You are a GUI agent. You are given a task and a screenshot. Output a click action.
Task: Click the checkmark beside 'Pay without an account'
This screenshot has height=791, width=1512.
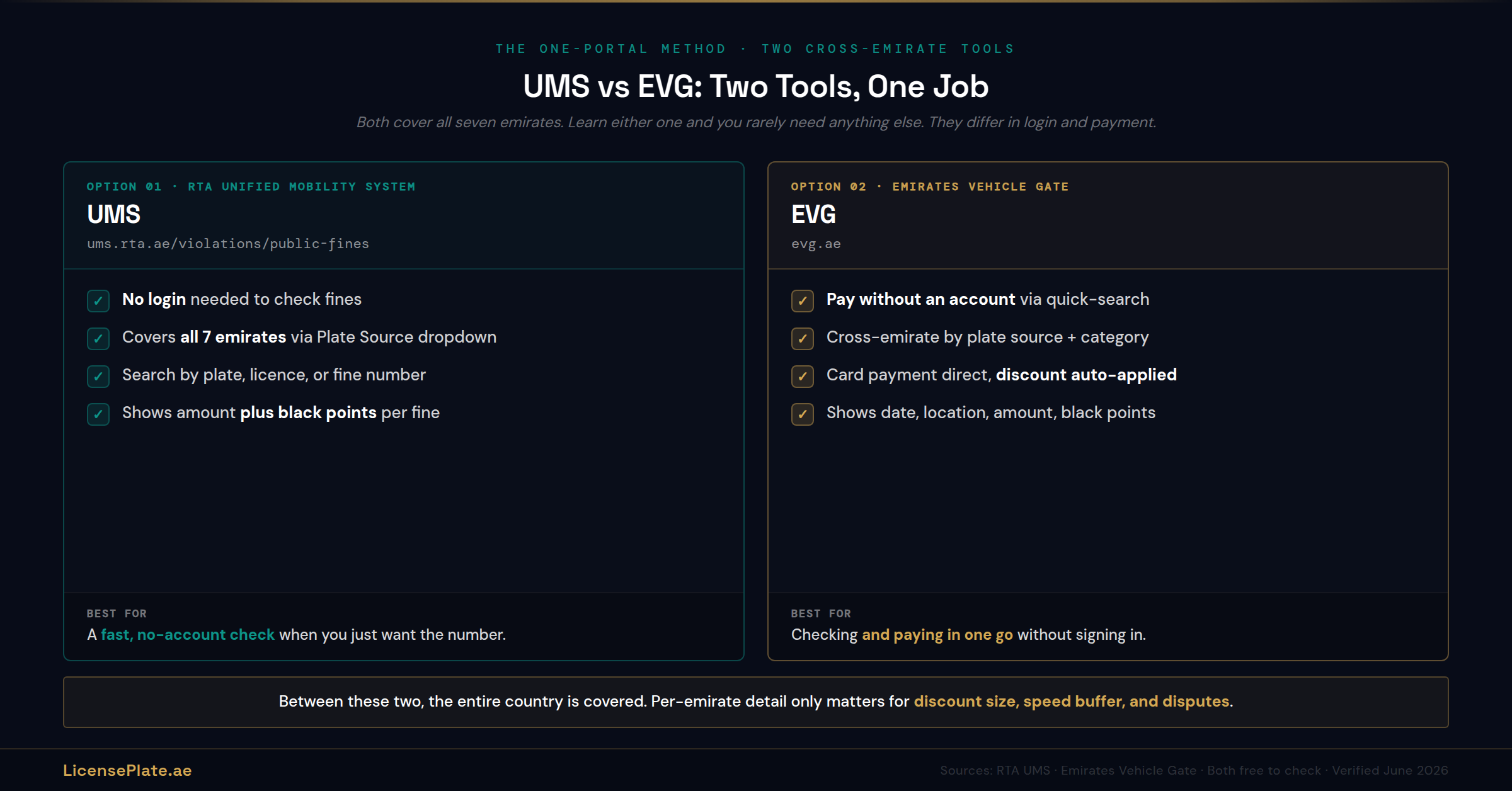(803, 300)
